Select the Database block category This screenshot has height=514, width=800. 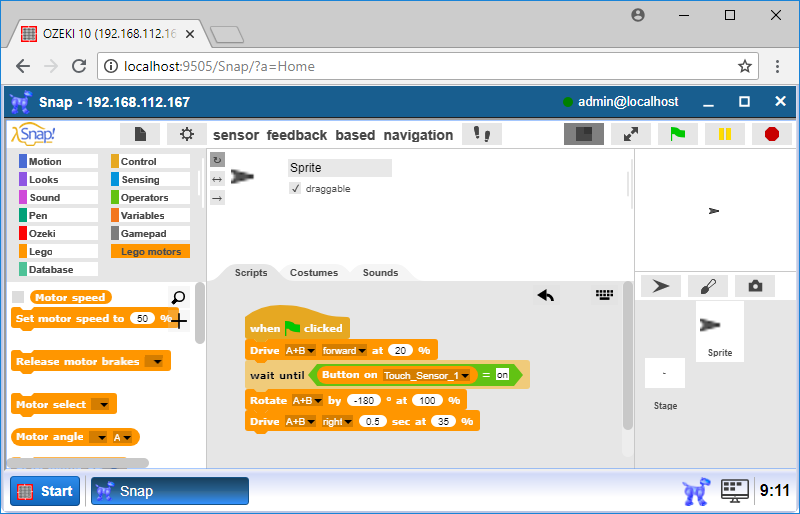click(58, 269)
